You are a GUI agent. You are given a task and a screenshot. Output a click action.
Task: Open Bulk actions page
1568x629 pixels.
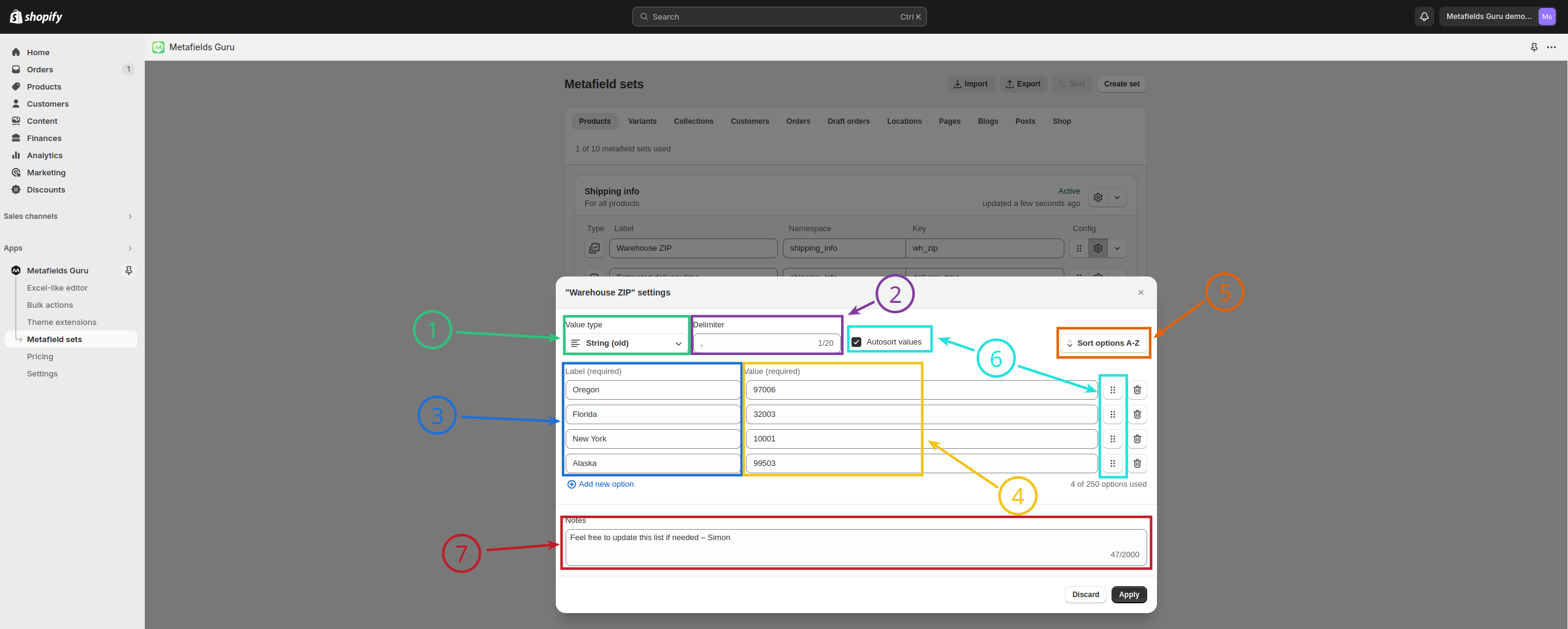point(50,305)
